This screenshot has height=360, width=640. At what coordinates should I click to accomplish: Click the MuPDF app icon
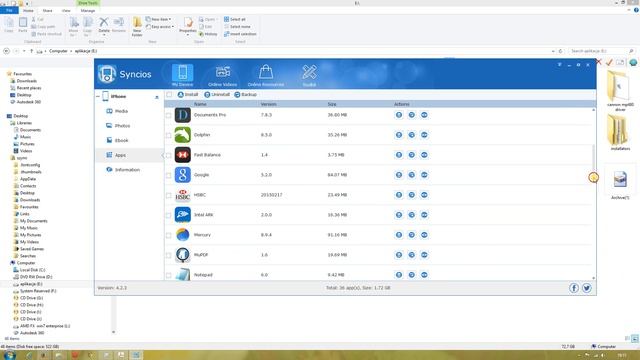[x=182, y=255]
